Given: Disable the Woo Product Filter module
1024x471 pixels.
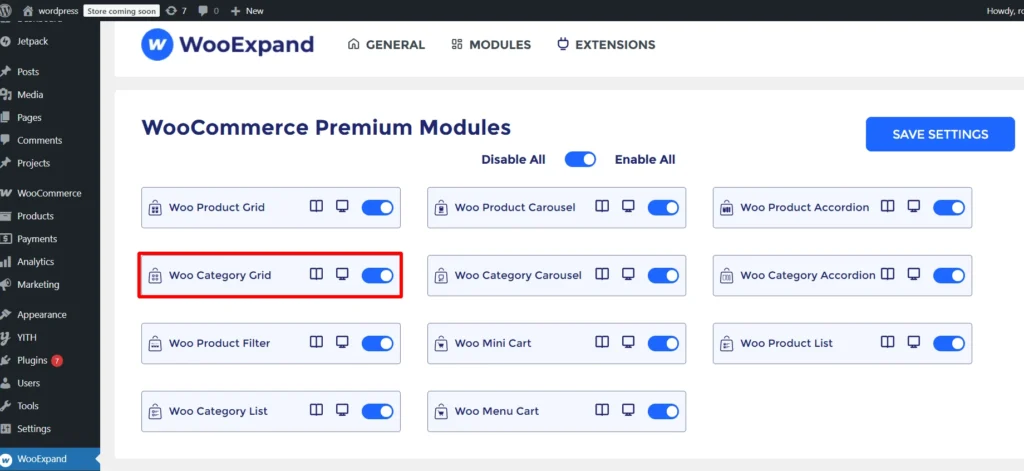Looking at the screenshot, I should click(x=377, y=343).
